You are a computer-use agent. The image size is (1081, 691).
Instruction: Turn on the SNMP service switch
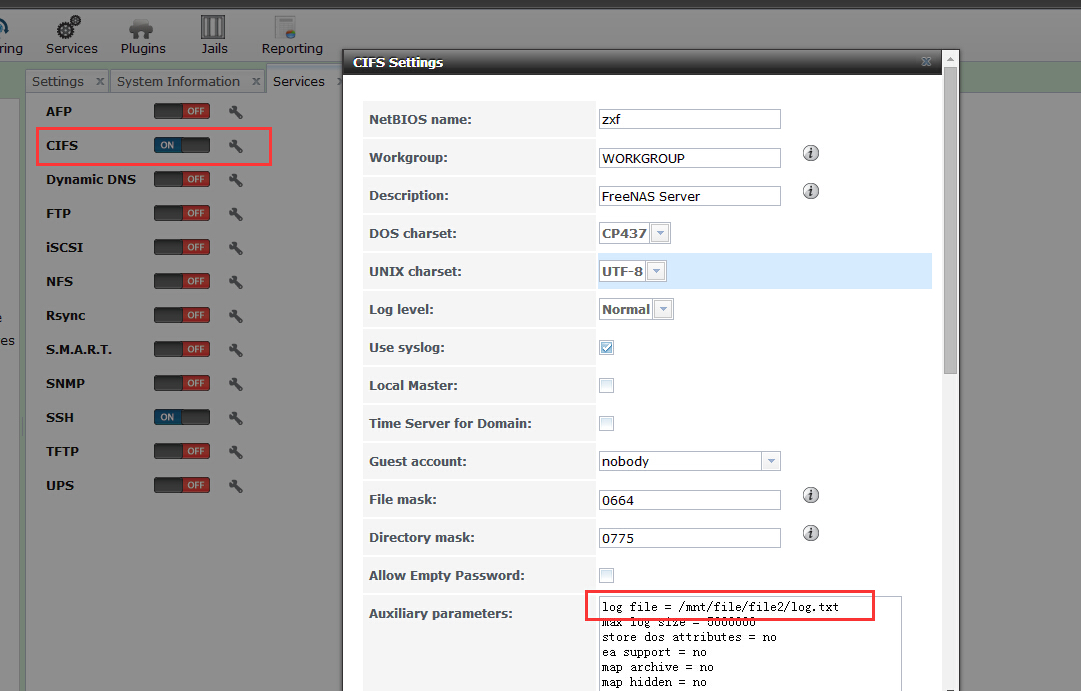point(182,383)
